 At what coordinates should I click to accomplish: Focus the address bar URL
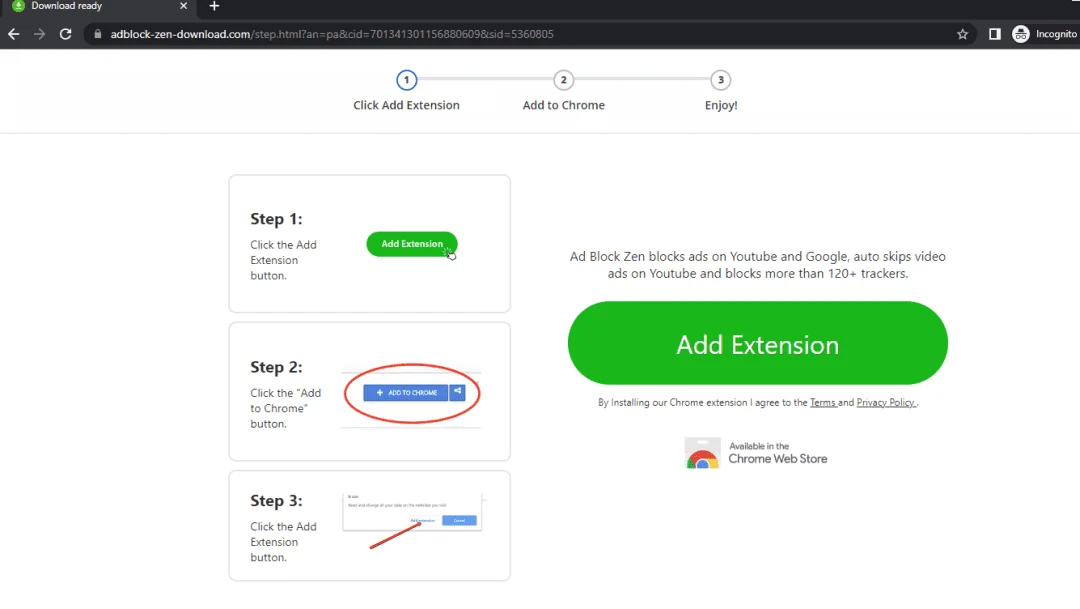point(332,34)
